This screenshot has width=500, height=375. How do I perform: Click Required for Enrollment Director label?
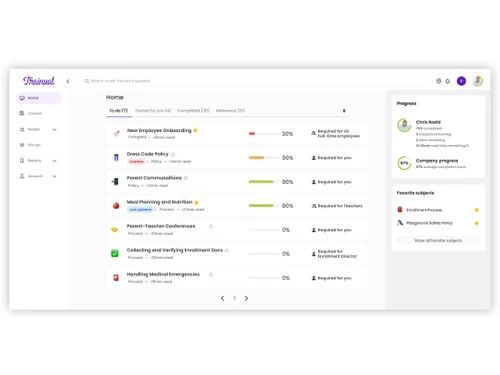(x=337, y=254)
